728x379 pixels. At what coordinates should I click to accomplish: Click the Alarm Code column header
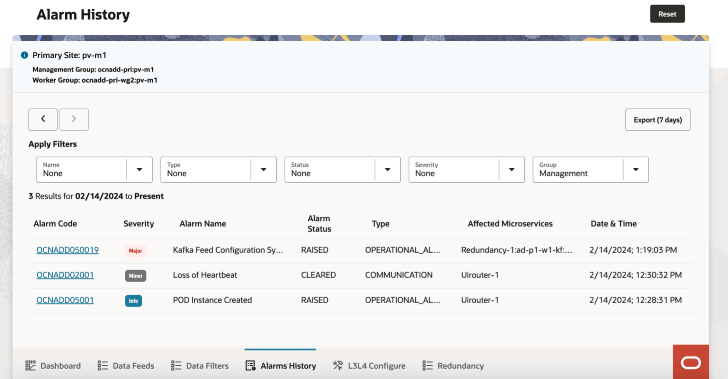point(55,223)
